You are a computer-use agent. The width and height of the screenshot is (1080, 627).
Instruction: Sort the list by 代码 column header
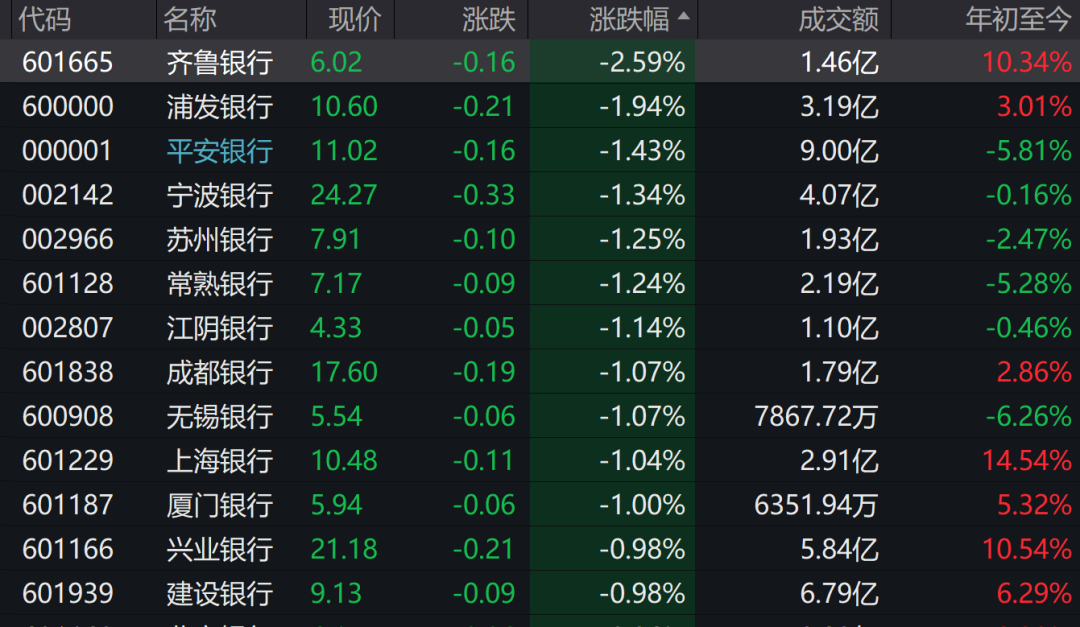[x=46, y=19]
